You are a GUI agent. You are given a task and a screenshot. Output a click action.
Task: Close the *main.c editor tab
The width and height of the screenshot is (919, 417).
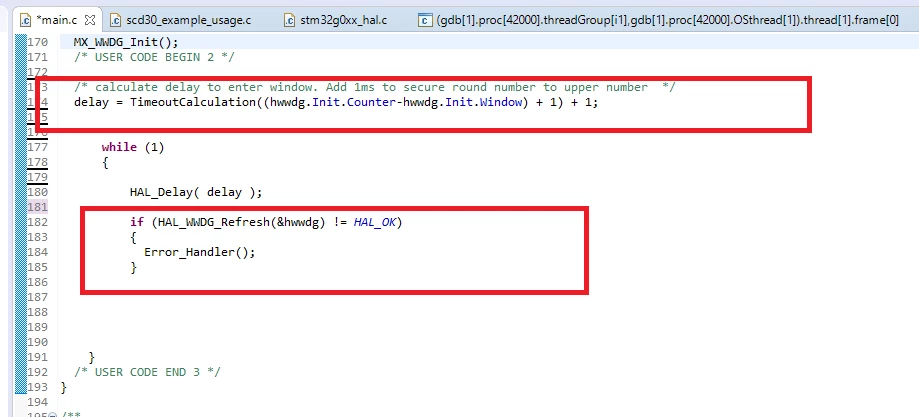(x=90, y=21)
